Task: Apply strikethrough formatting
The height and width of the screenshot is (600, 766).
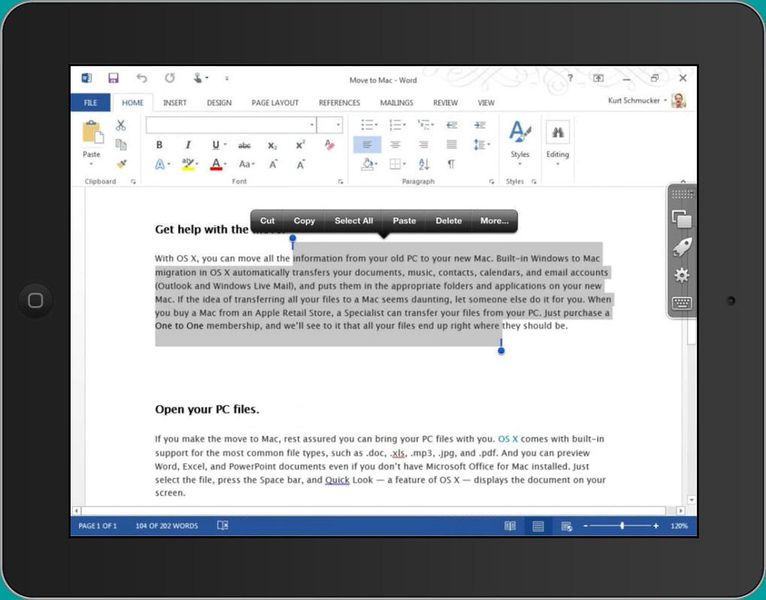Action: point(244,145)
